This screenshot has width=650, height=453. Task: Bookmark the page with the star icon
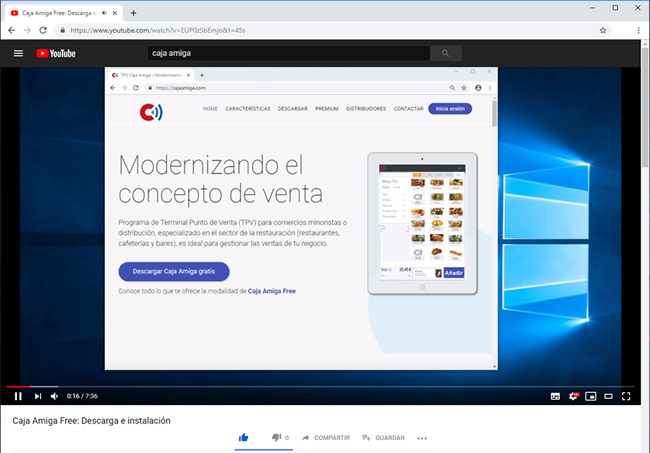(x=603, y=30)
